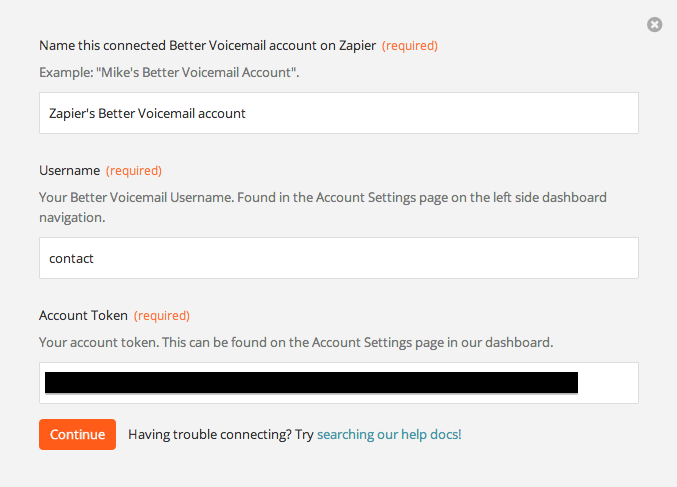Open the searching our help docs link
The height and width of the screenshot is (487, 677).
click(389, 434)
